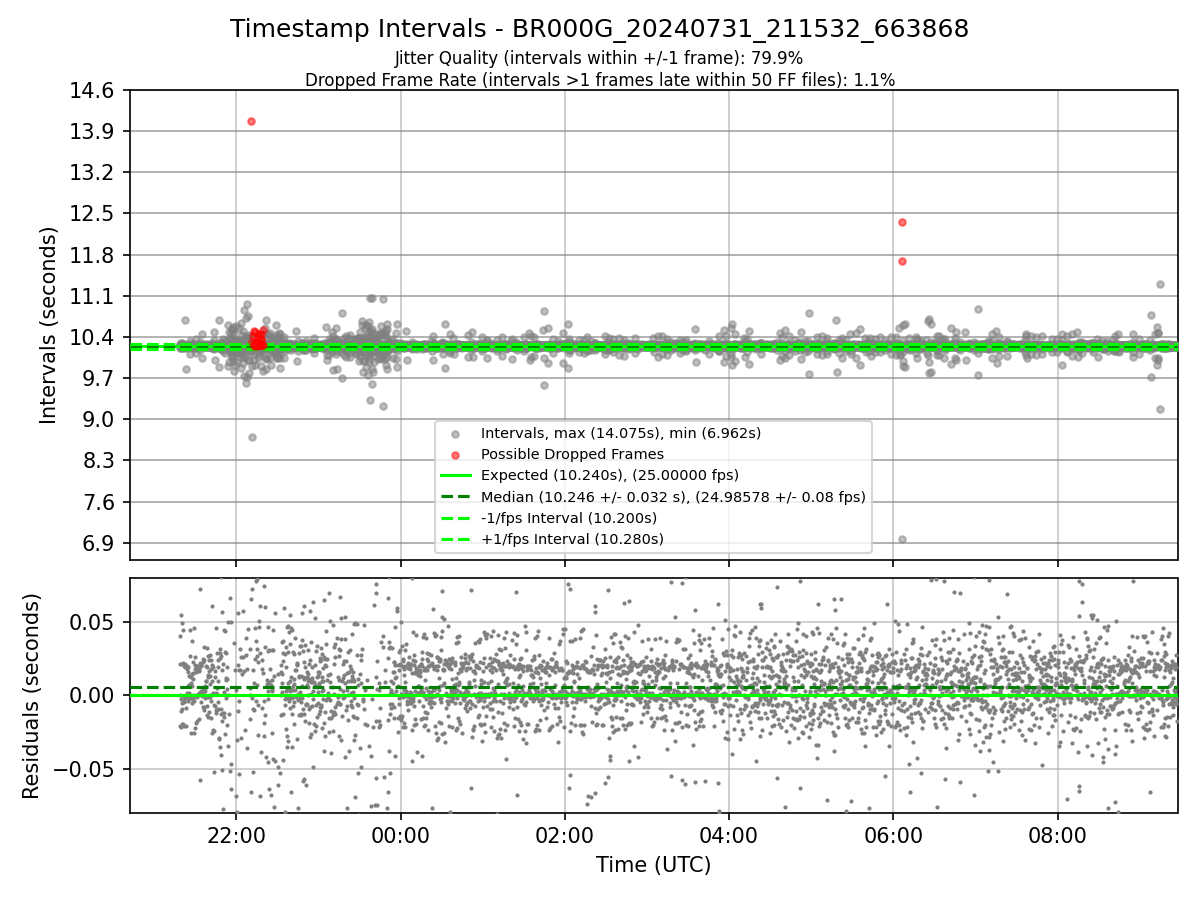This screenshot has height=900, width=1200.
Task: Click the 00:00 x-axis tick label
Action: pyautogui.click(x=401, y=834)
